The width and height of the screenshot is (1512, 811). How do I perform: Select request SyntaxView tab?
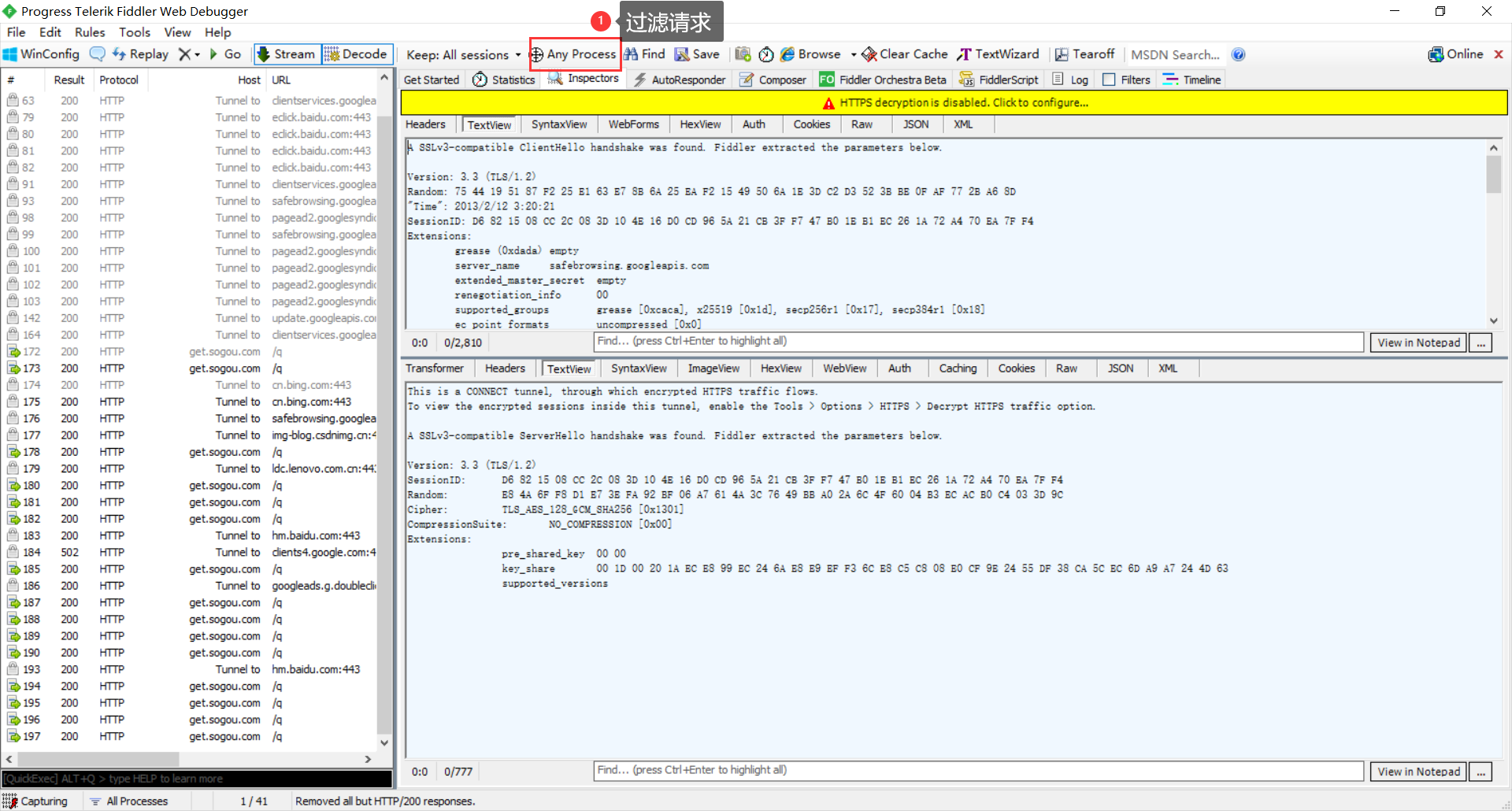tap(559, 124)
